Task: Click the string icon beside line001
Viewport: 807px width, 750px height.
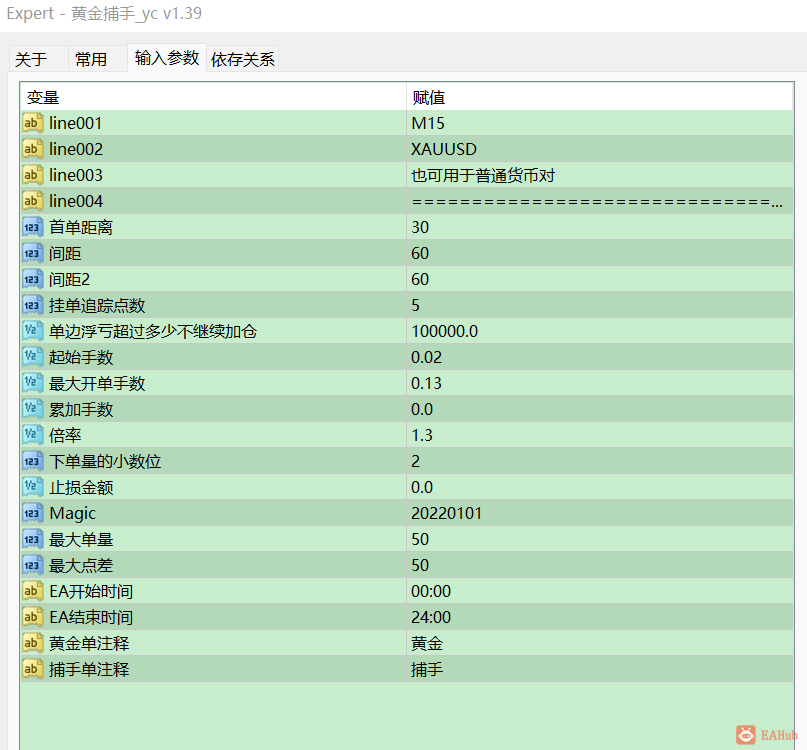Action: [x=32, y=123]
